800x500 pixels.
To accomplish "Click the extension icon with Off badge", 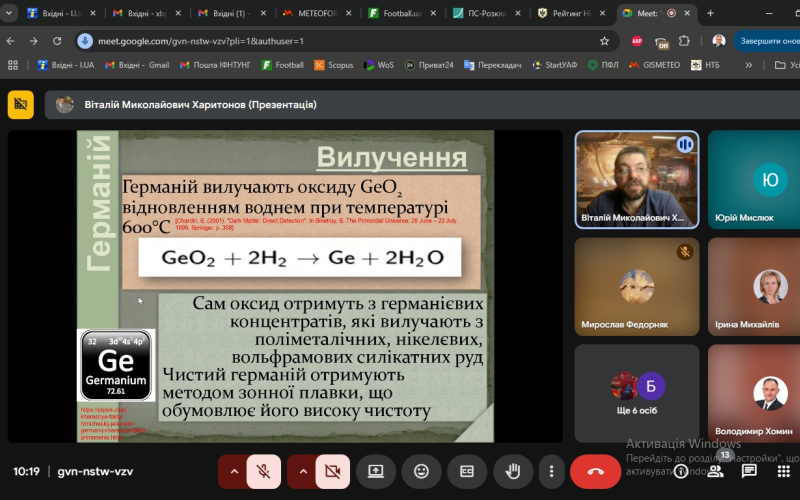I will point(661,42).
